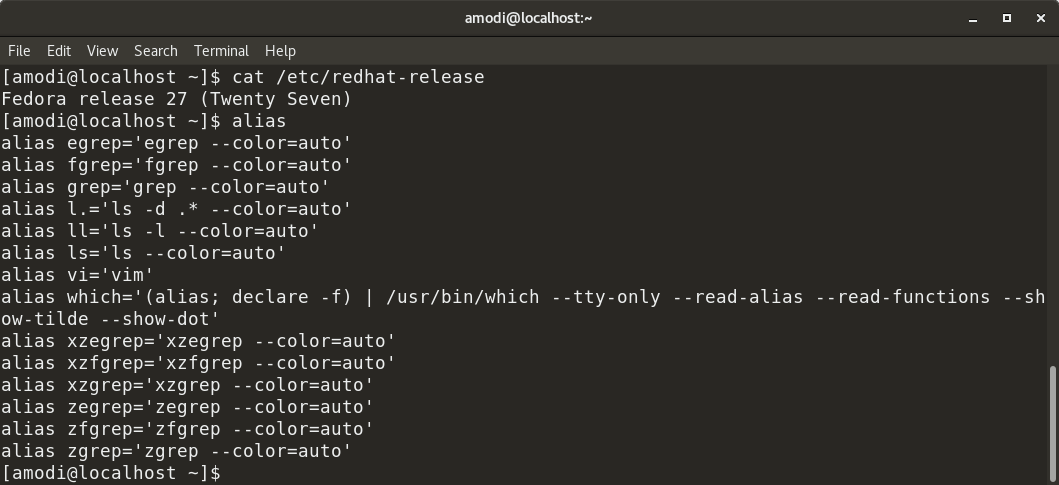Click the alias zgrep line
Viewport: 1059px width, 485px height.
[177, 451]
